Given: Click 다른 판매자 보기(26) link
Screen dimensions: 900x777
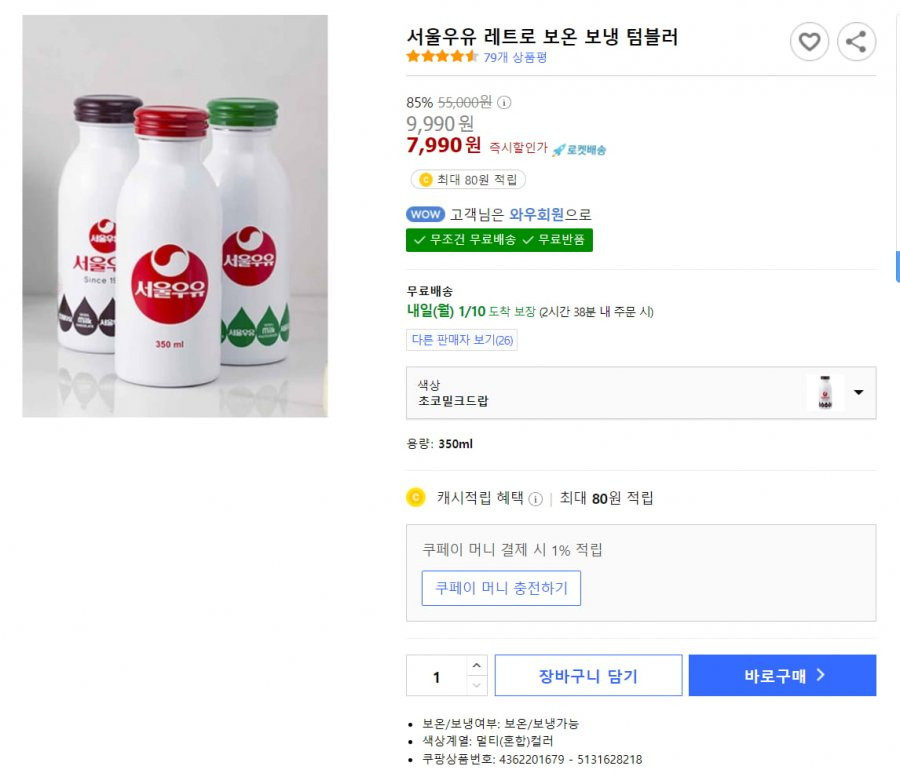Looking at the screenshot, I should (x=462, y=340).
